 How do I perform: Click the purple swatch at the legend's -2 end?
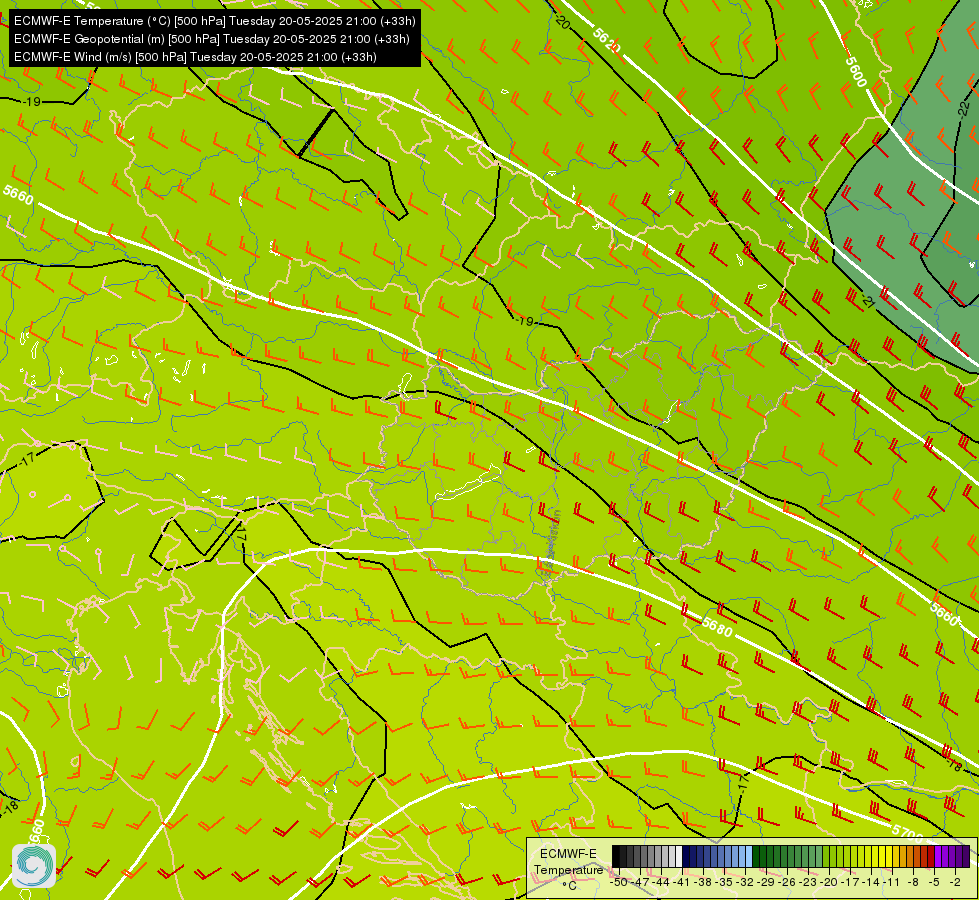(x=966, y=856)
